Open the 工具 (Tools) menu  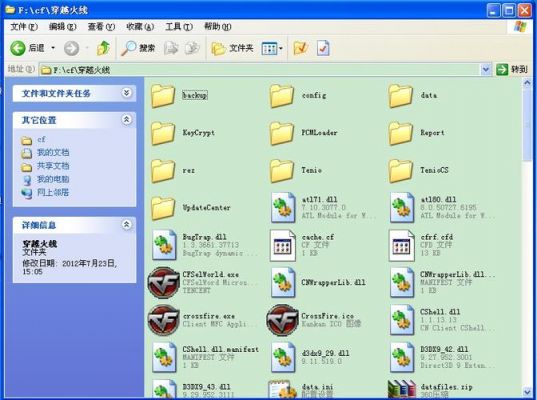point(179,26)
